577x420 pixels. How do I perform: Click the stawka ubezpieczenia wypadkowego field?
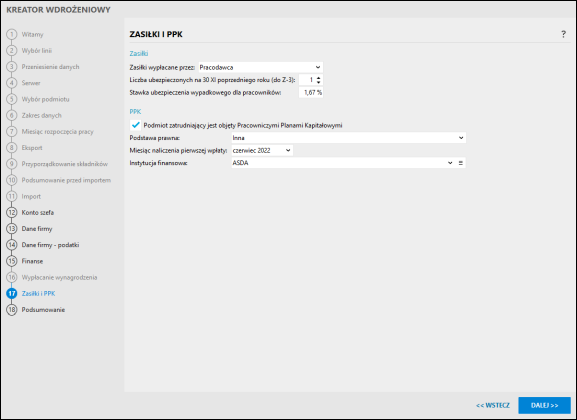click(311, 92)
